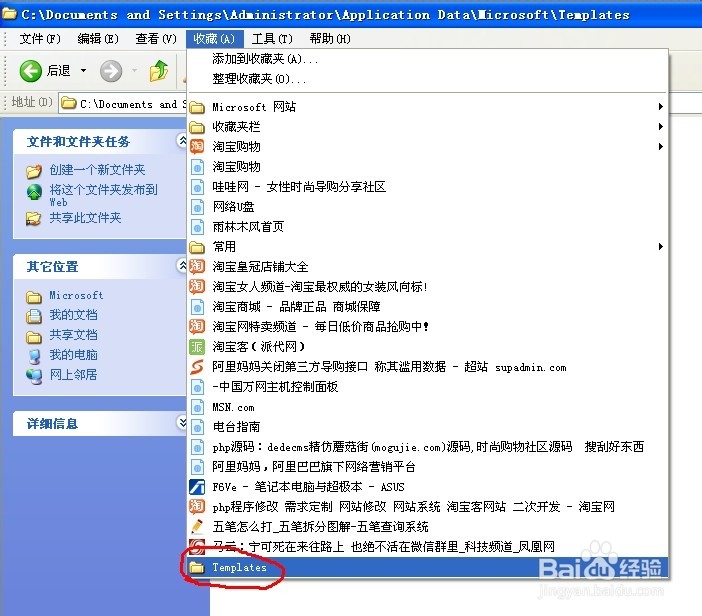702x616 pixels.
Task: Open the 雨林木风首页 favorite
Action: point(248,227)
